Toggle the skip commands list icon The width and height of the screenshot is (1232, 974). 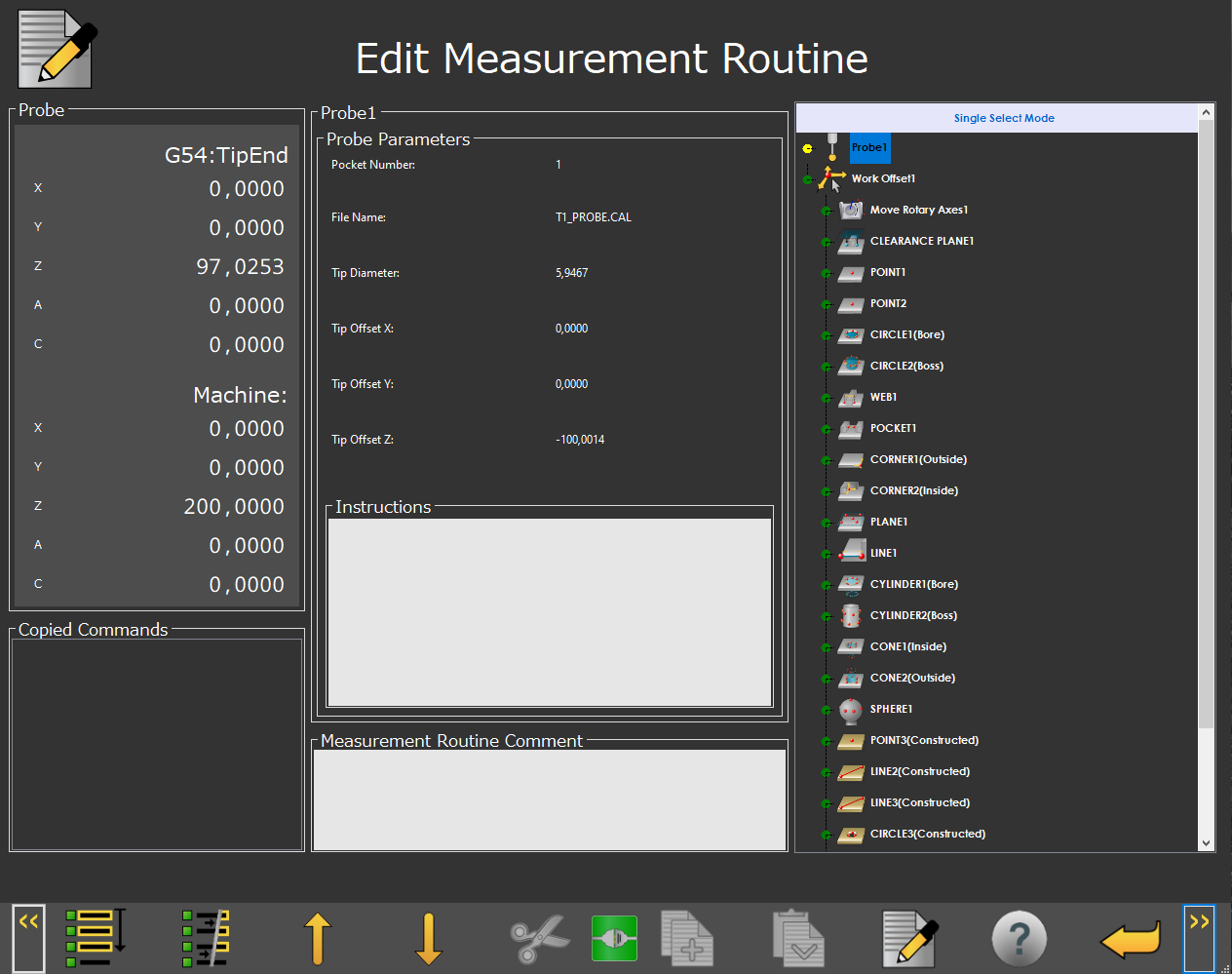206,938
